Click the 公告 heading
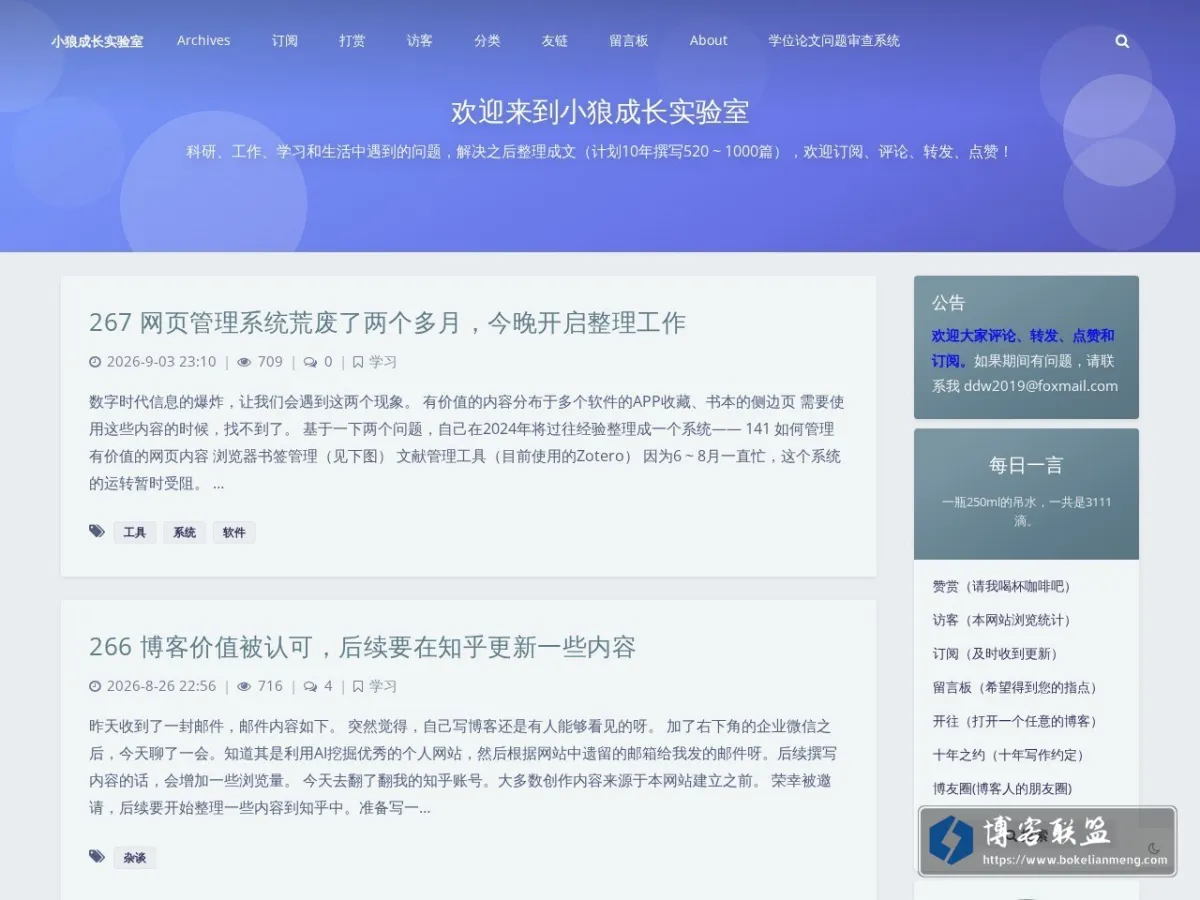 [949, 303]
